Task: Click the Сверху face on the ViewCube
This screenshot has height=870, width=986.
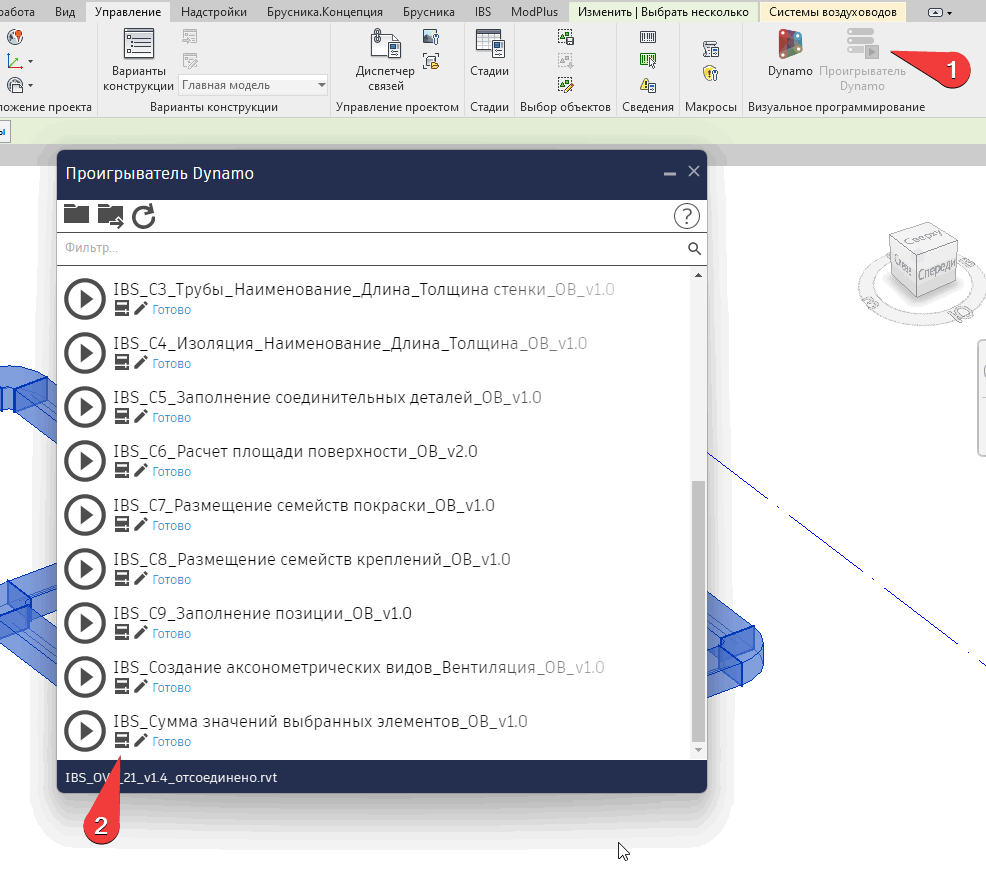Action: 922,237
